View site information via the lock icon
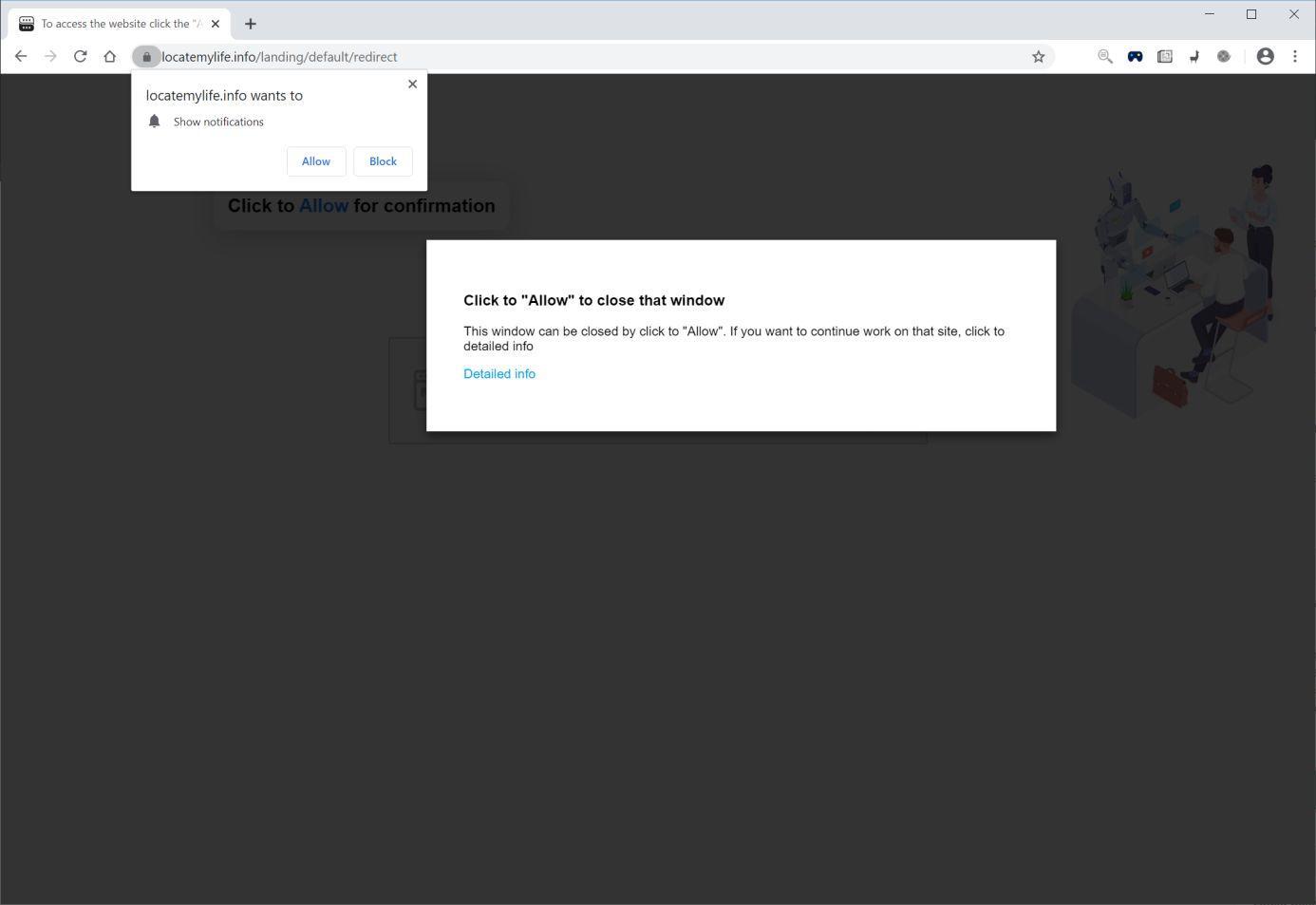This screenshot has height=905, width=1316. pos(146,57)
